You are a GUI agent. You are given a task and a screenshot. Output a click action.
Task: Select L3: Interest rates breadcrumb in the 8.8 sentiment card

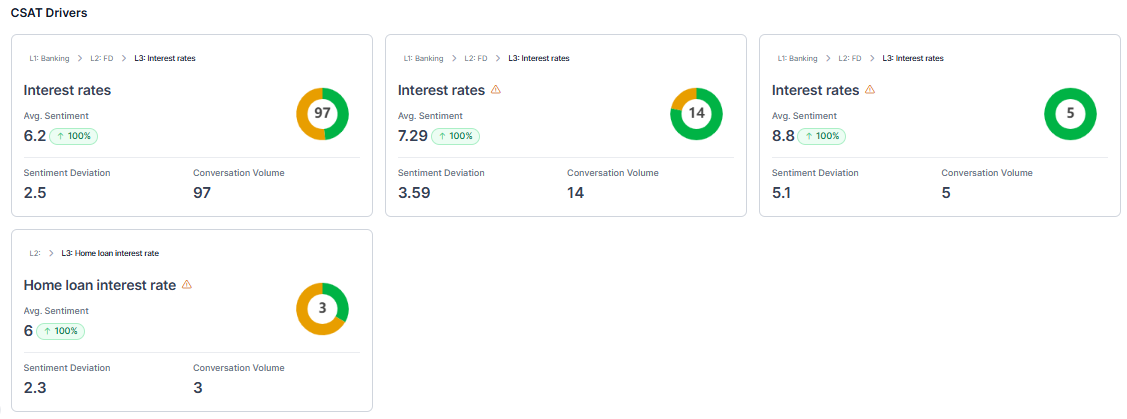point(912,58)
